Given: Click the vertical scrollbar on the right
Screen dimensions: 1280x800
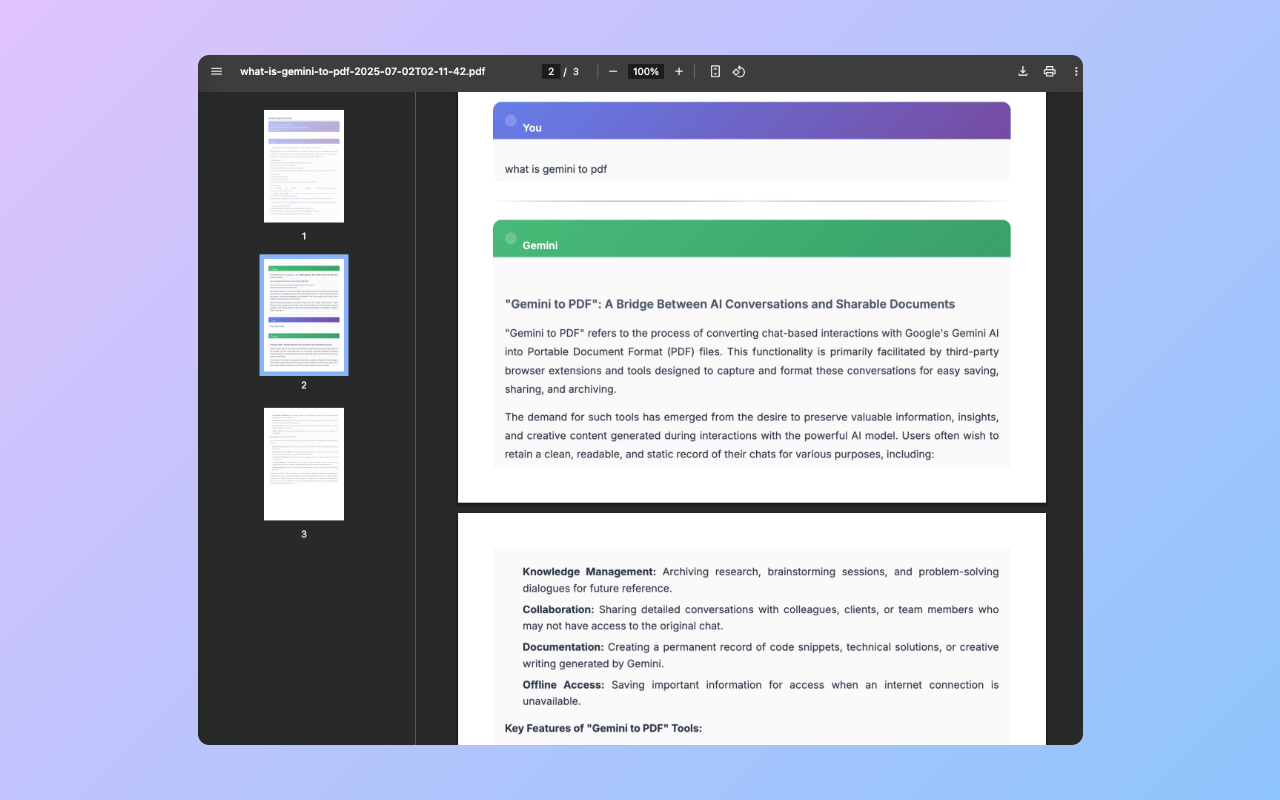Looking at the screenshot, I should point(1075,300).
